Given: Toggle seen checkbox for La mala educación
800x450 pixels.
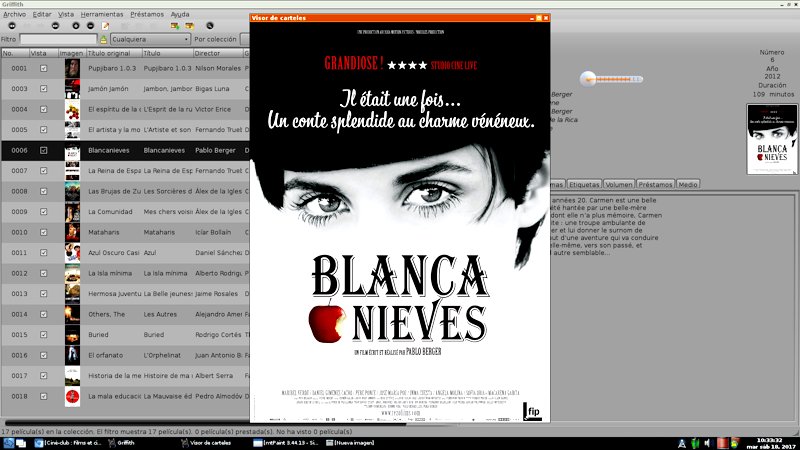Looking at the screenshot, I should point(43,396).
